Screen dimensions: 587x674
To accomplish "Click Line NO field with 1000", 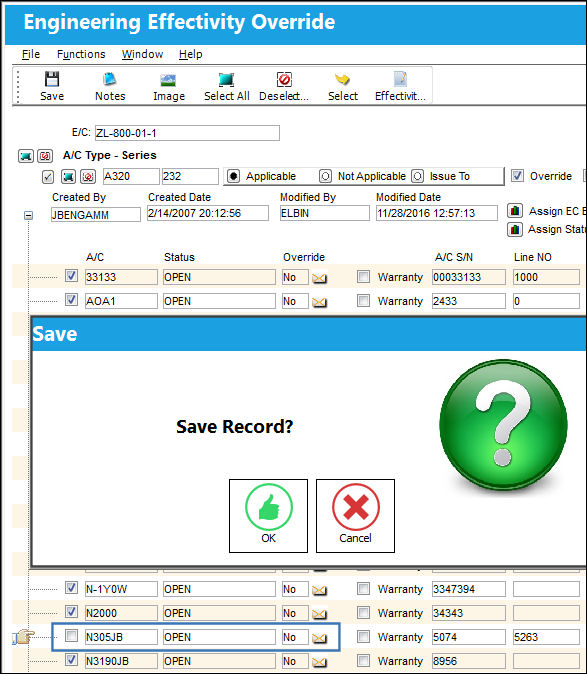I will click(546, 277).
